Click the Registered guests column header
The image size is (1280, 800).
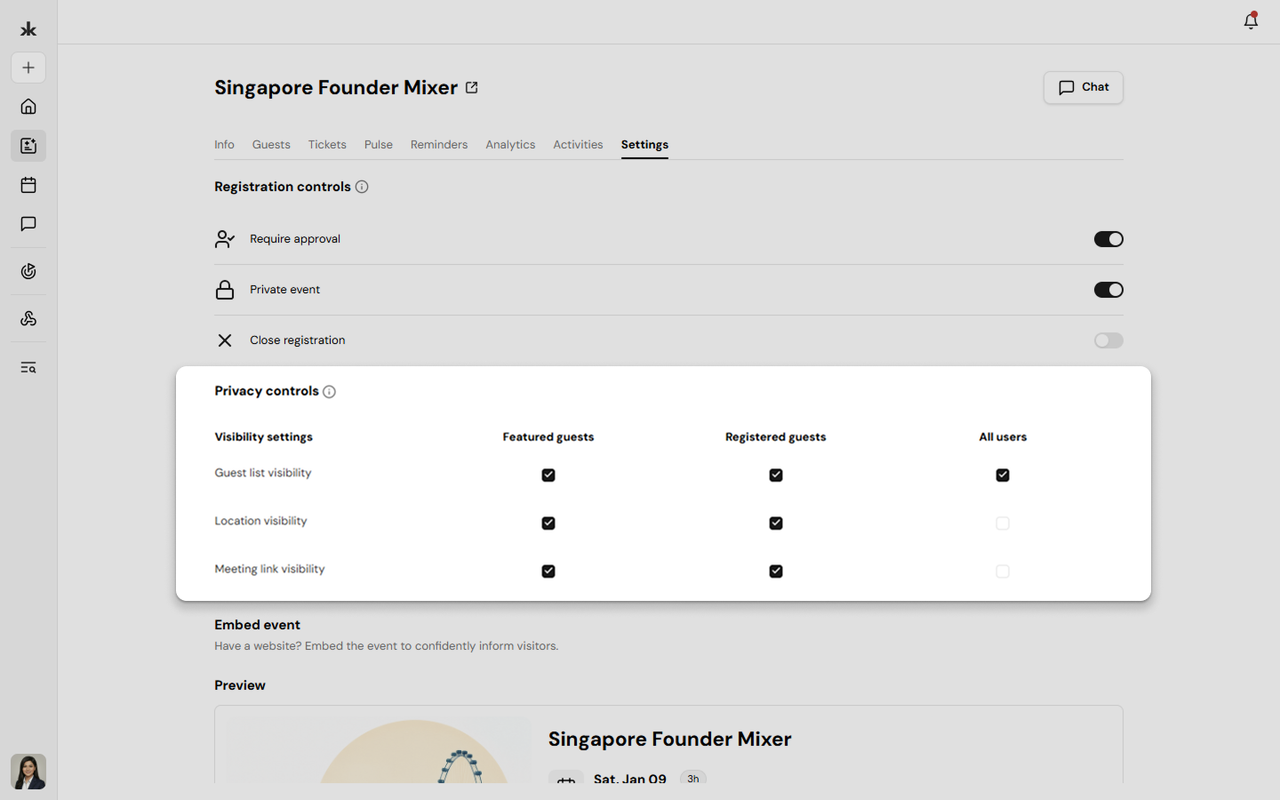click(x=776, y=437)
